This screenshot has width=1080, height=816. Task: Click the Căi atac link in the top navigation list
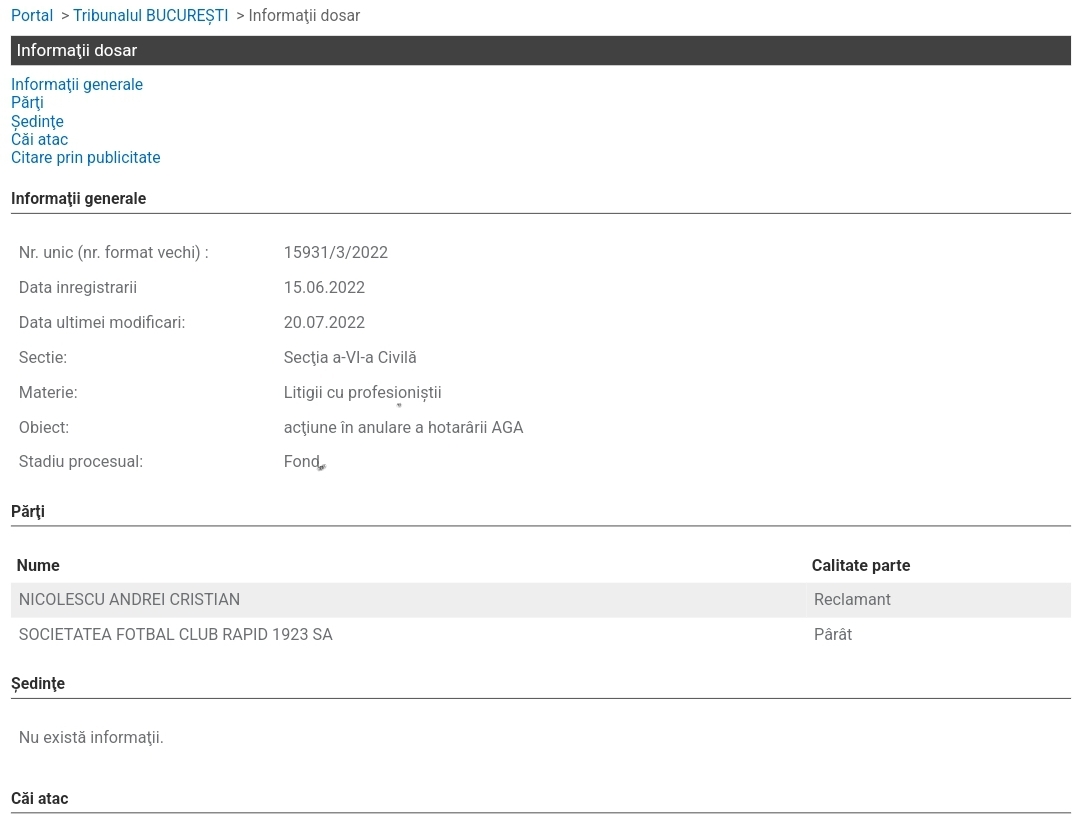tap(39, 139)
